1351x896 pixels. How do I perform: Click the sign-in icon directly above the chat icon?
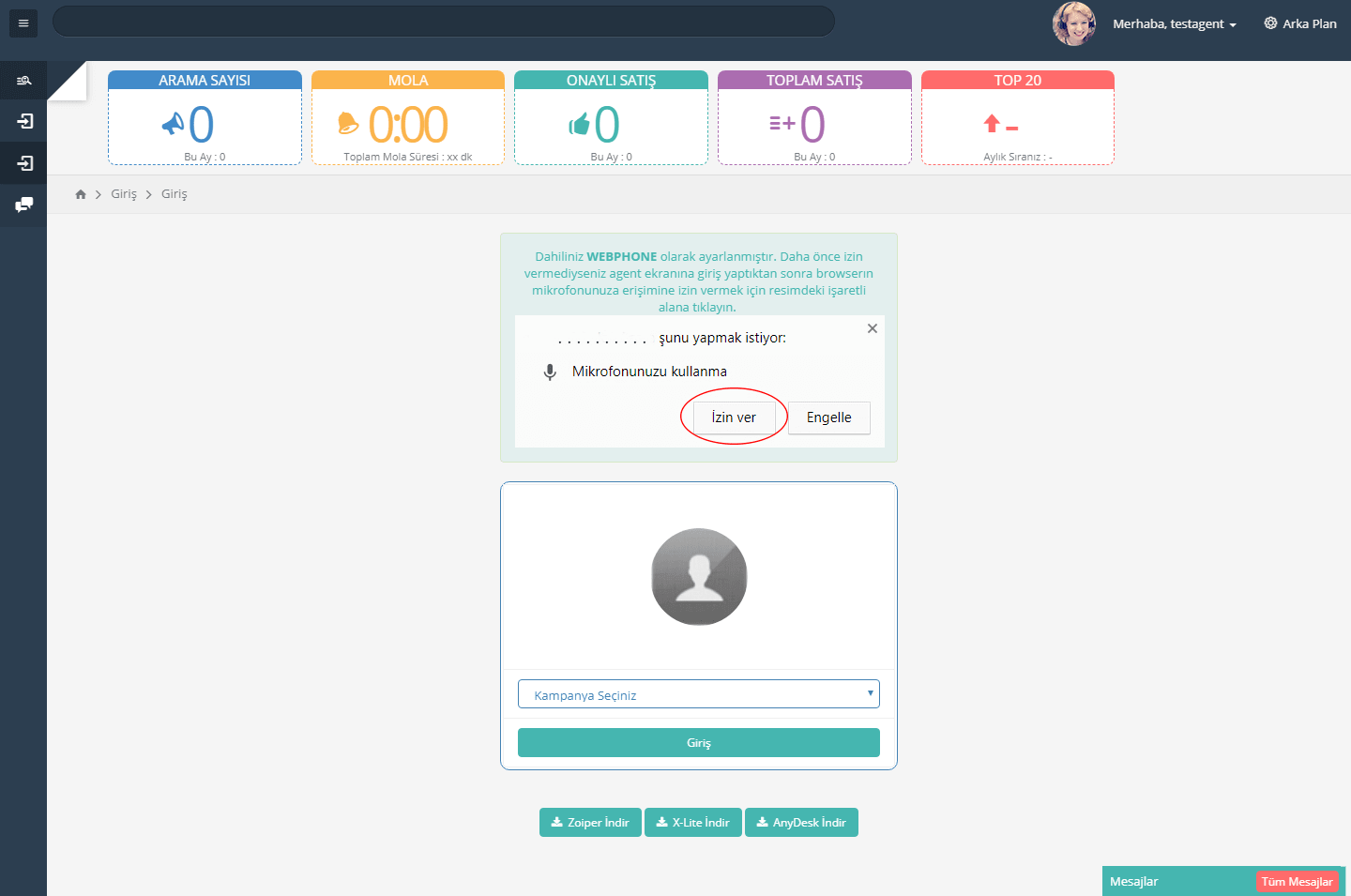click(x=24, y=163)
